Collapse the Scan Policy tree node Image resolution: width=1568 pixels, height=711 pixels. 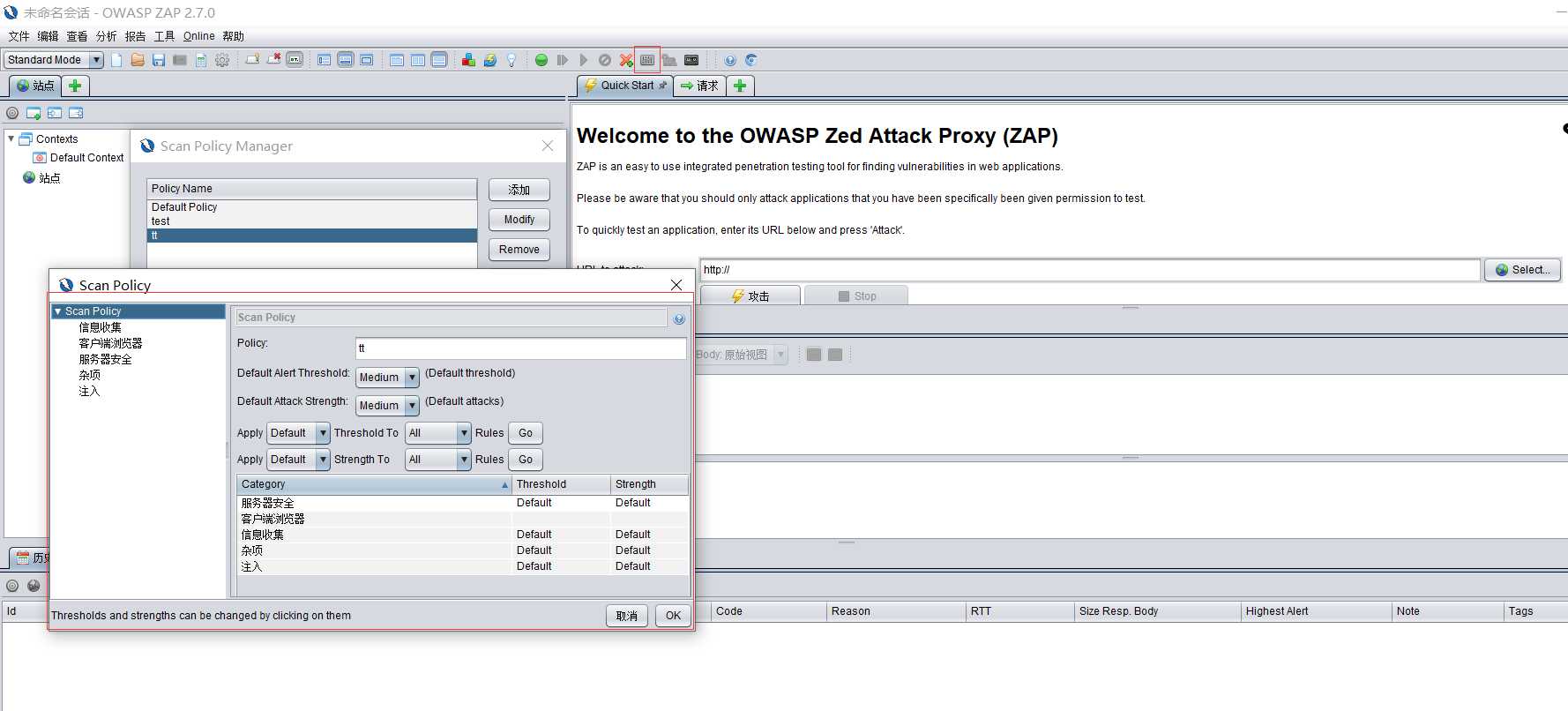coord(57,311)
